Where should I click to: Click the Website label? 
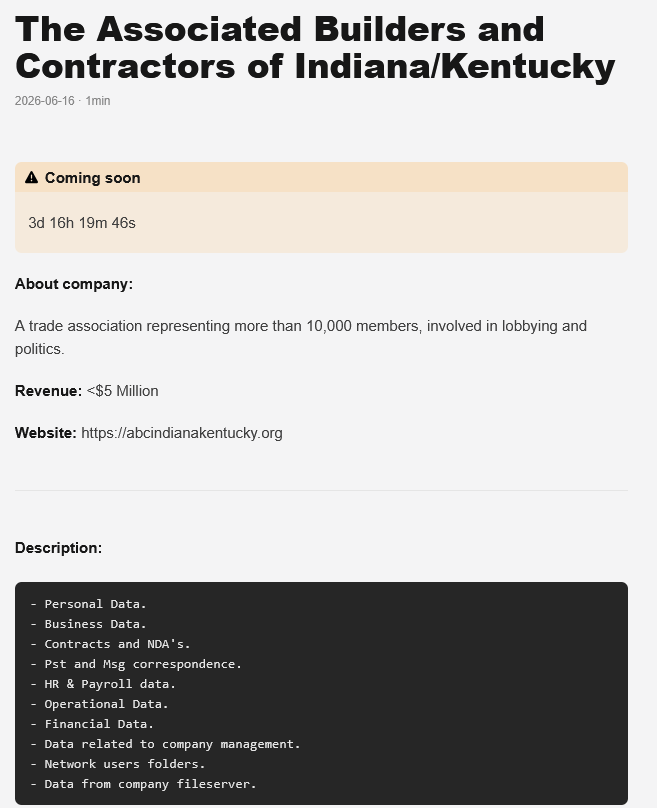coord(46,433)
